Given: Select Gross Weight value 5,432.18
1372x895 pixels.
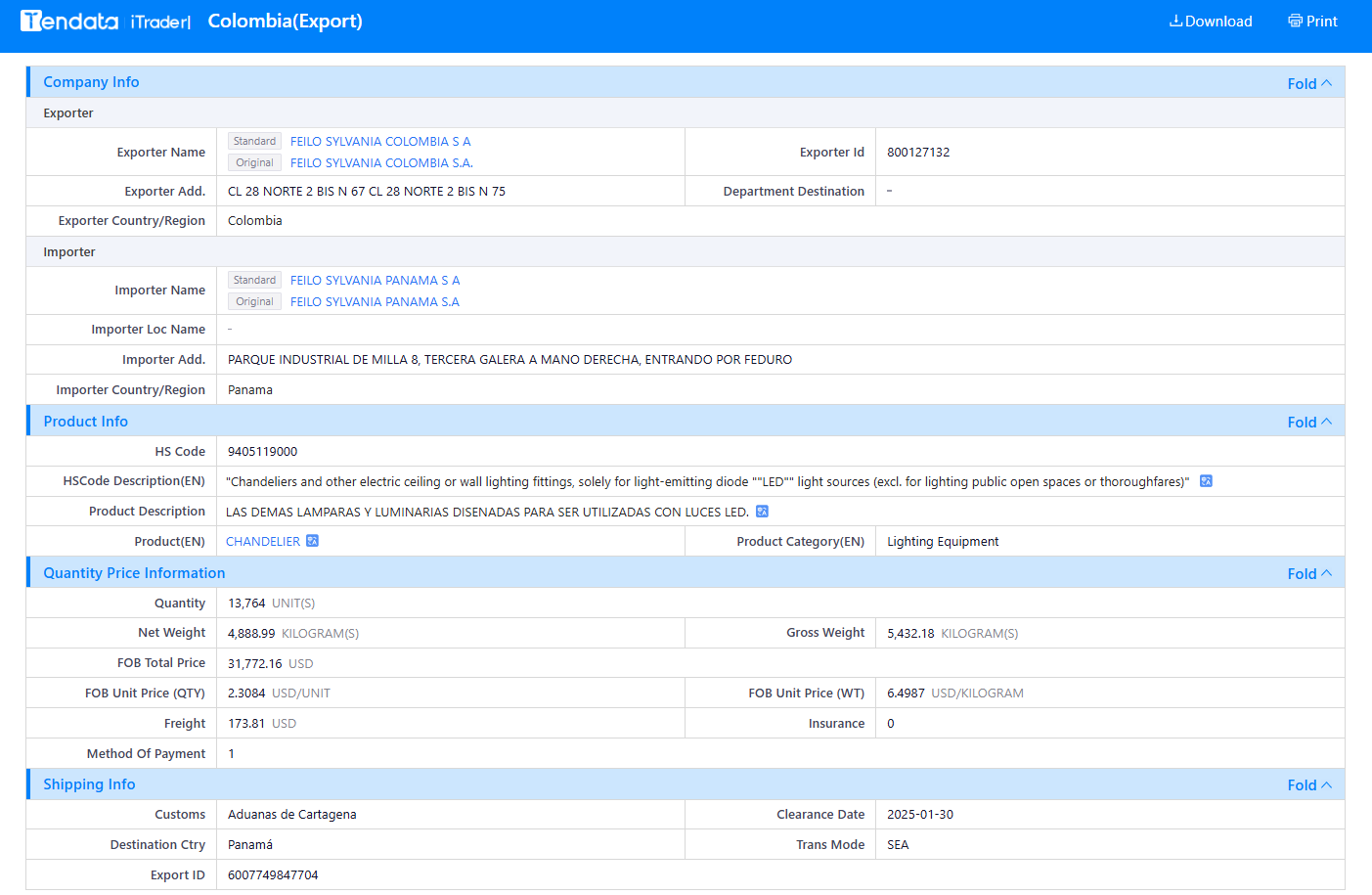Looking at the screenshot, I should pos(910,634).
